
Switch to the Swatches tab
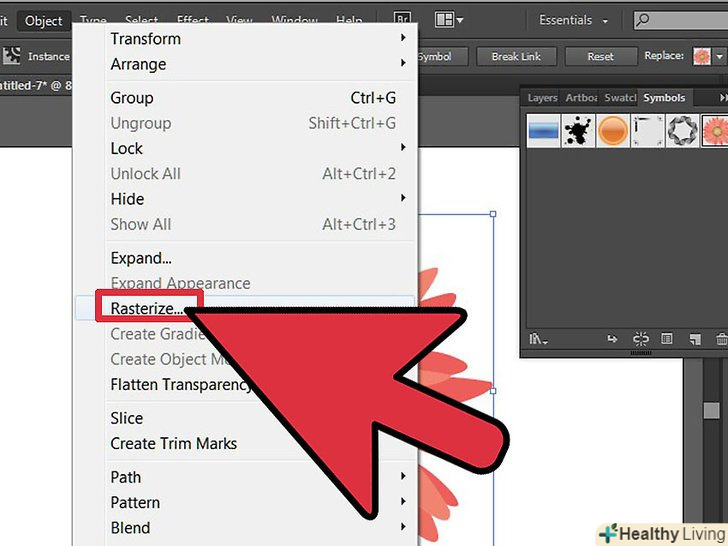click(620, 98)
